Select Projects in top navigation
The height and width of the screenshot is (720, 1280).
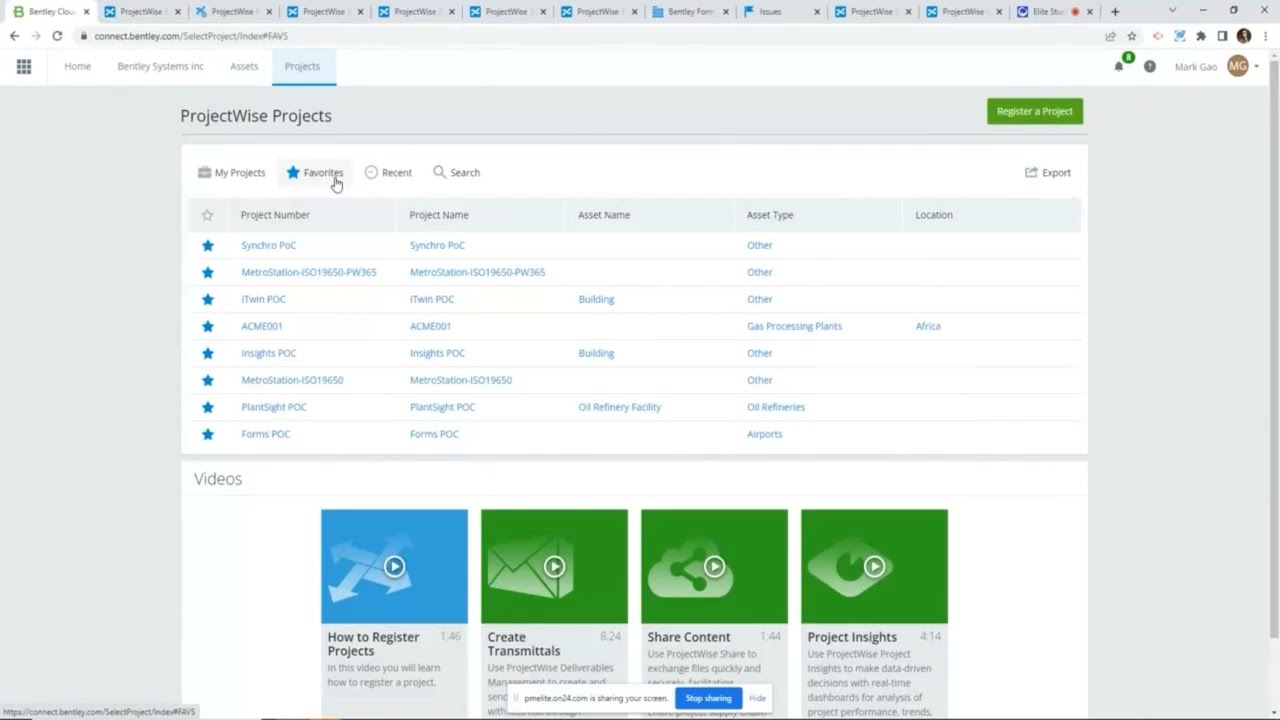click(x=302, y=66)
